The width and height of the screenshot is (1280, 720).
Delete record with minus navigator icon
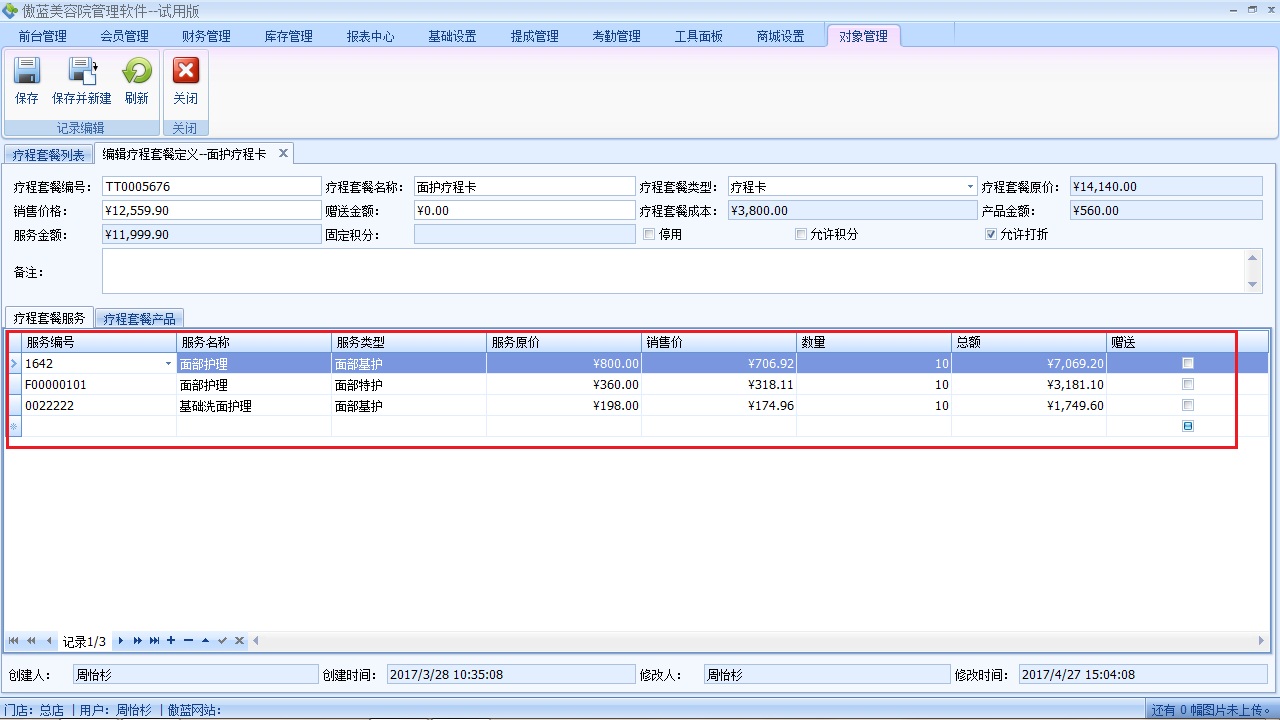coord(188,640)
